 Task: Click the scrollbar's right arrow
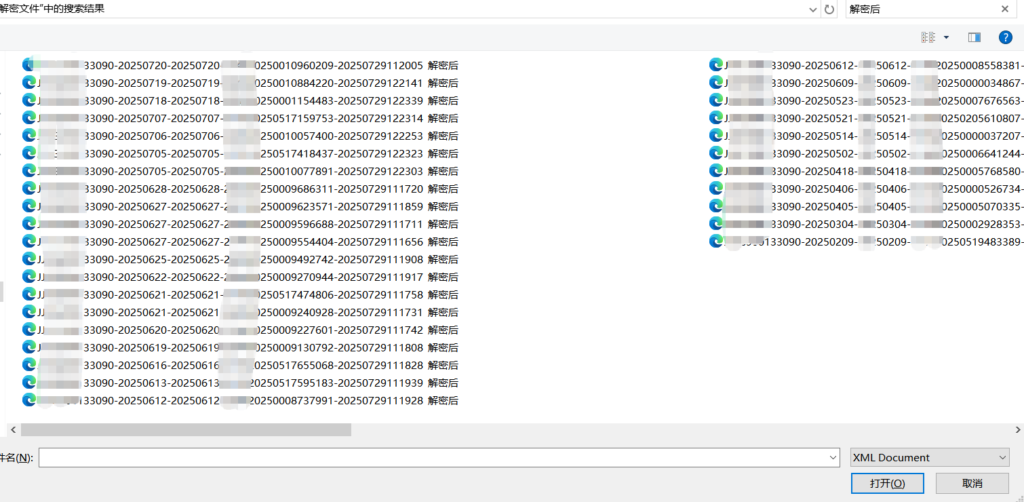click(x=1016, y=429)
